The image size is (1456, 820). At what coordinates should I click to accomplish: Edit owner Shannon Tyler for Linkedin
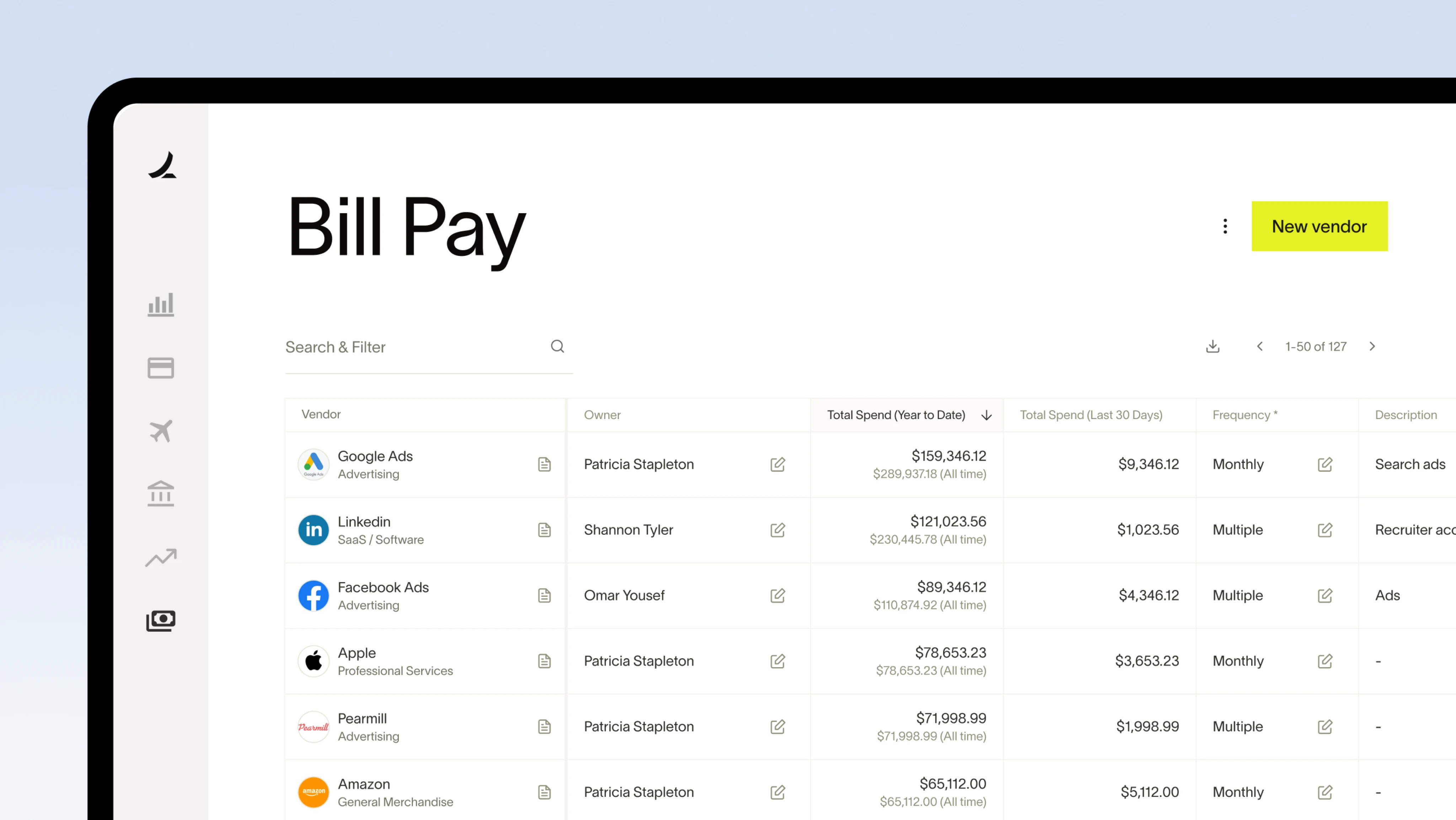(x=778, y=530)
